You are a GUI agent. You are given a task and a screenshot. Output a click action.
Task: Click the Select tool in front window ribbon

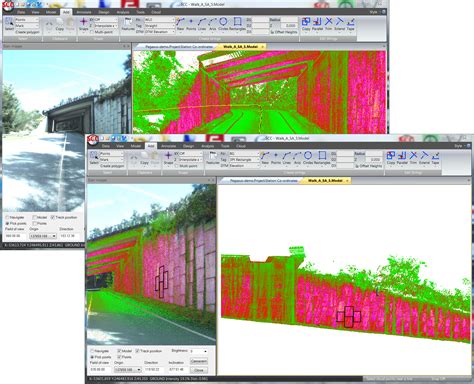tap(94, 158)
